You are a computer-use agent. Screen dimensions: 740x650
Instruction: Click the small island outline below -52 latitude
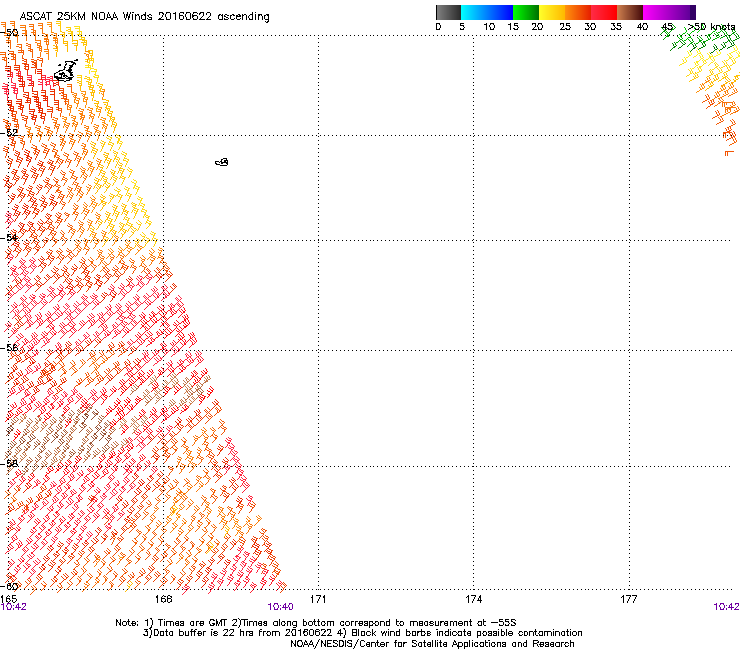[222, 162]
